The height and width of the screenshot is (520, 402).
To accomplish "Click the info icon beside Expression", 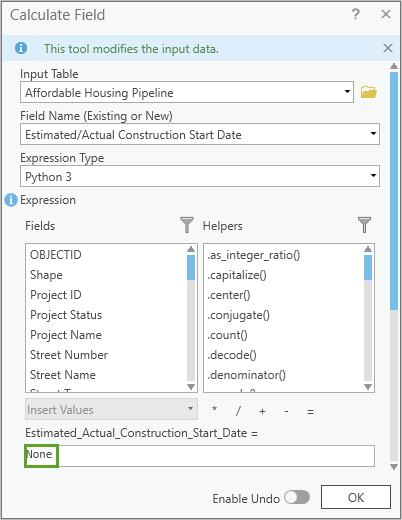I will [11, 200].
